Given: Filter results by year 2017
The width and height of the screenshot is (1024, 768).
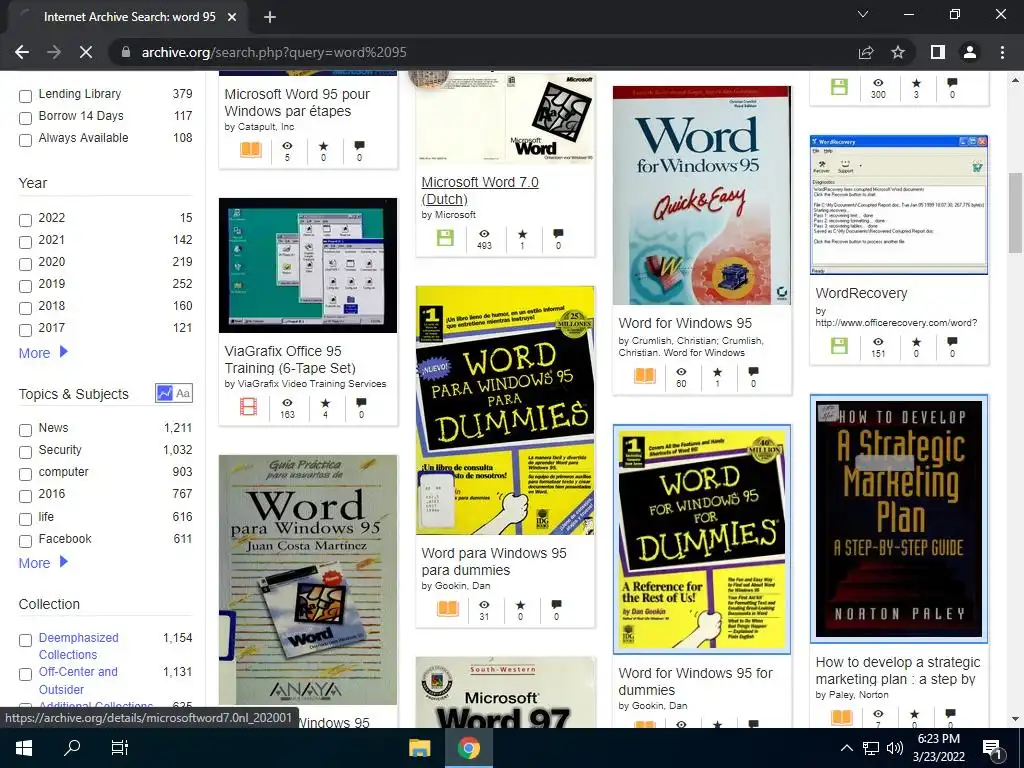Looking at the screenshot, I should pyautogui.click(x=25, y=330).
